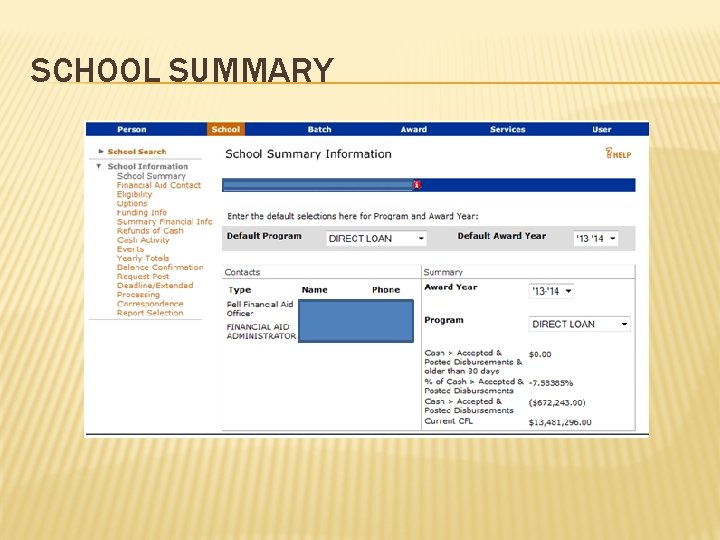Open Refunds of Cash link

coord(150,231)
